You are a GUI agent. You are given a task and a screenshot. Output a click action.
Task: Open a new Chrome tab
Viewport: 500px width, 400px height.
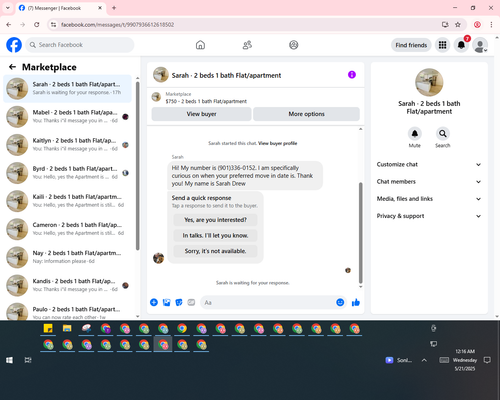tap(114, 8)
